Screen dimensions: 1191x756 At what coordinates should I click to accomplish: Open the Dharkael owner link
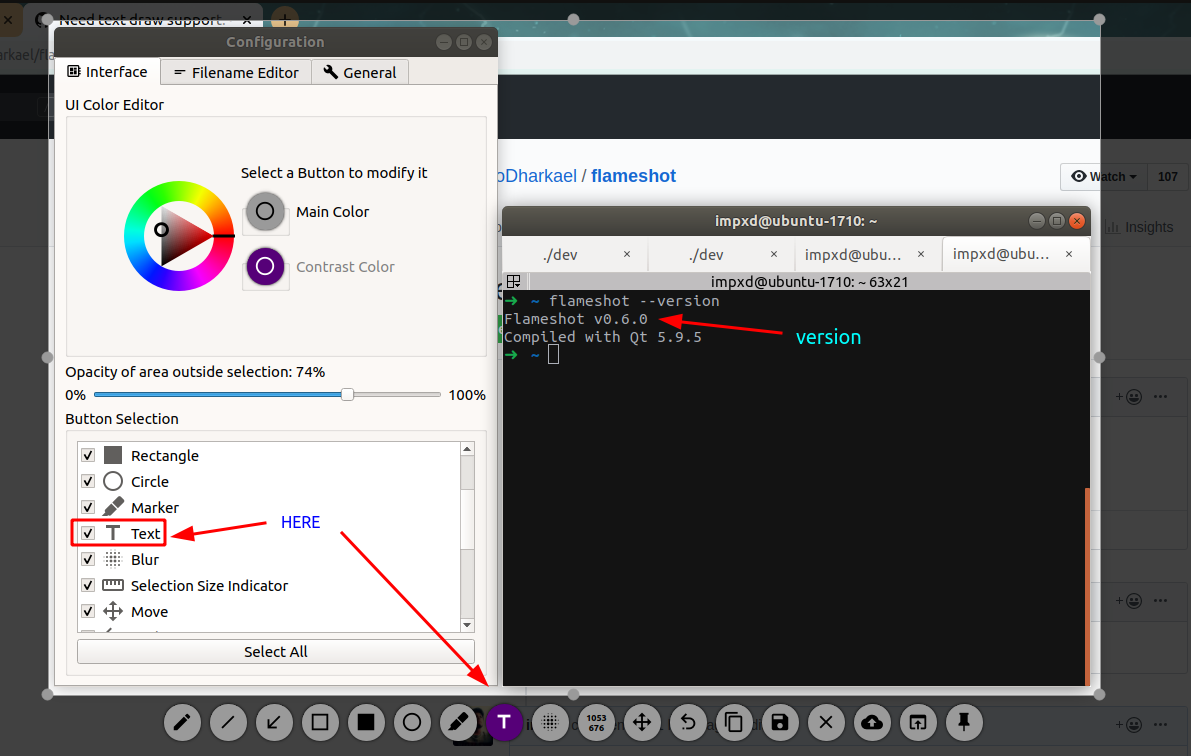tap(536, 176)
